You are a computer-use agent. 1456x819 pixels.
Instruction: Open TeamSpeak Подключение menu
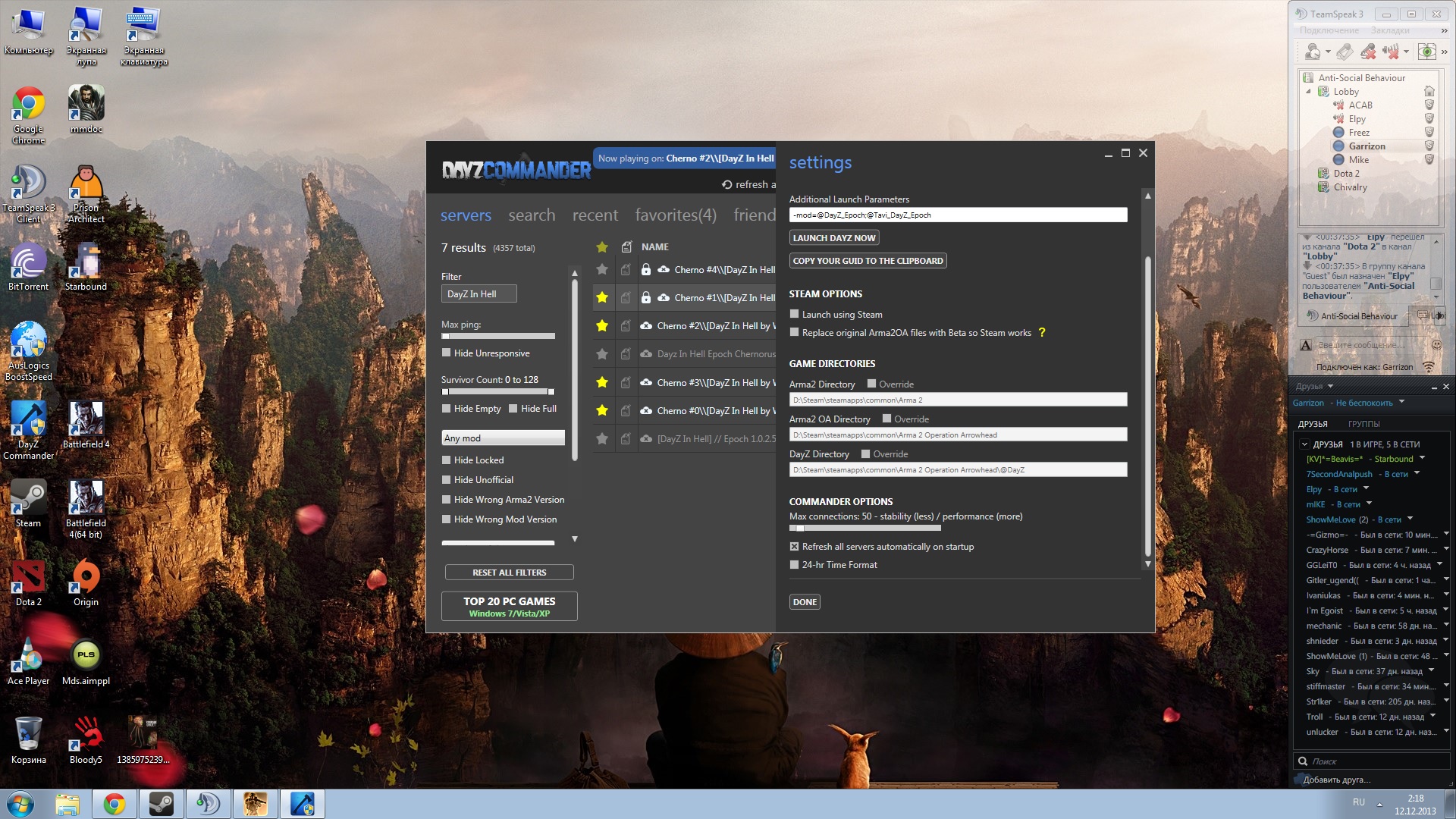click(x=1329, y=30)
